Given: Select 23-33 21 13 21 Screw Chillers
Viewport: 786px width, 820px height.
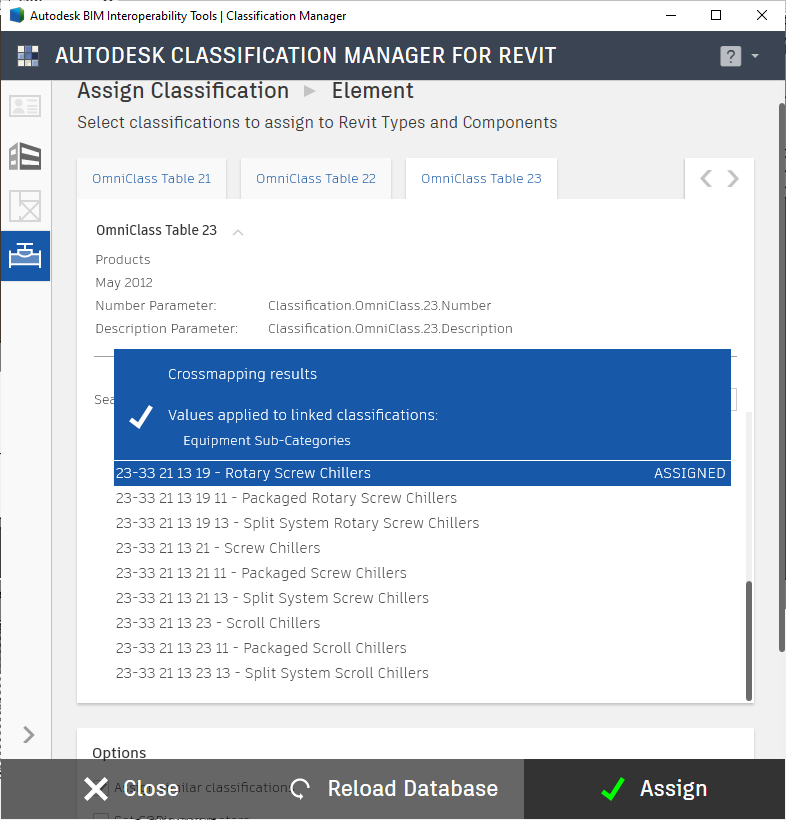Looking at the screenshot, I should 422,548.
